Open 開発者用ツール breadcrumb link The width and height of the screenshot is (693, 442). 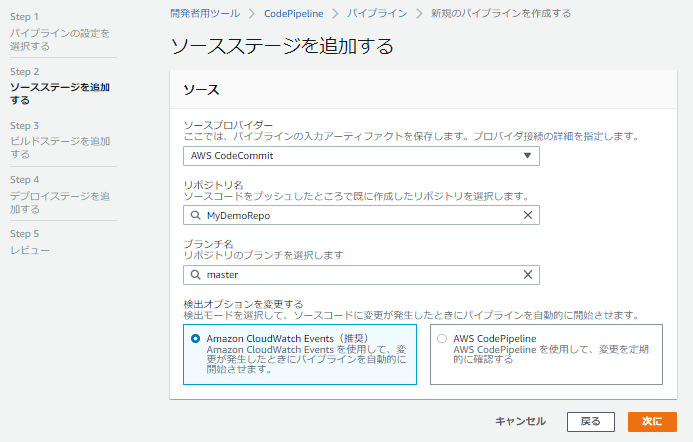point(206,14)
